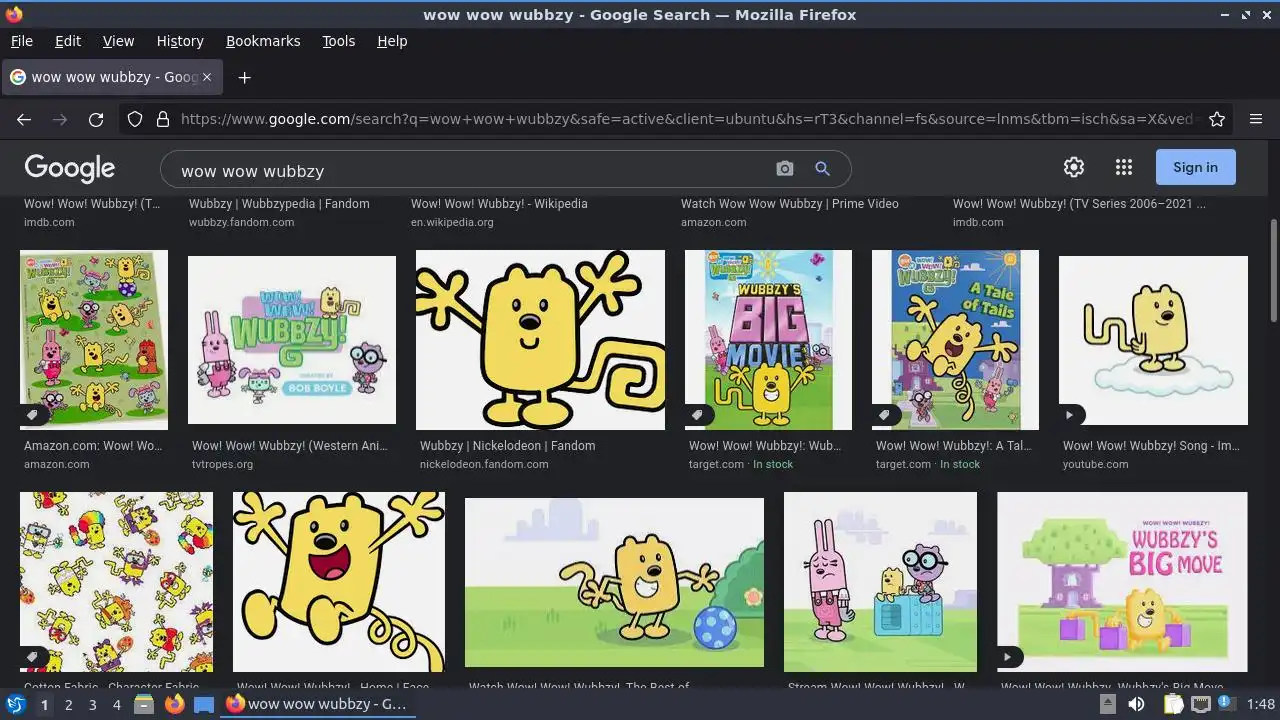The width and height of the screenshot is (1280, 720).
Task: Open clipboard manager tray icon
Action: (1174, 704)
